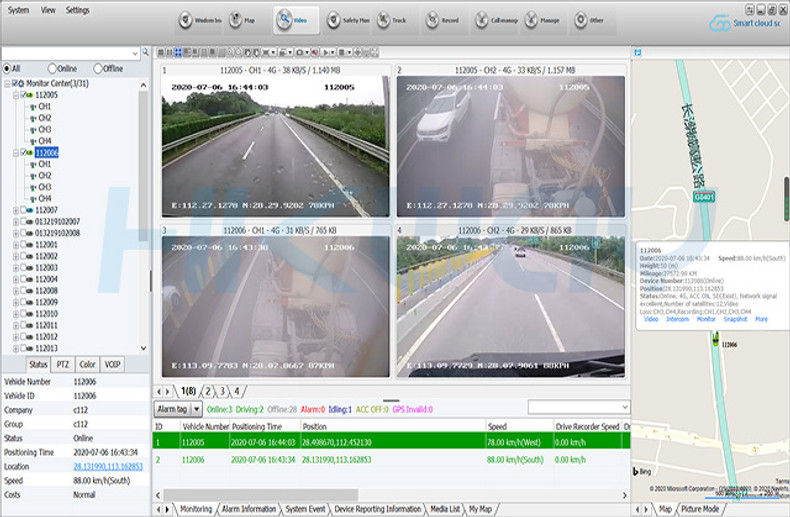790x517 pixels.
Task: Open the Alarm tag dropdown arrow
Action: point(197,409)
